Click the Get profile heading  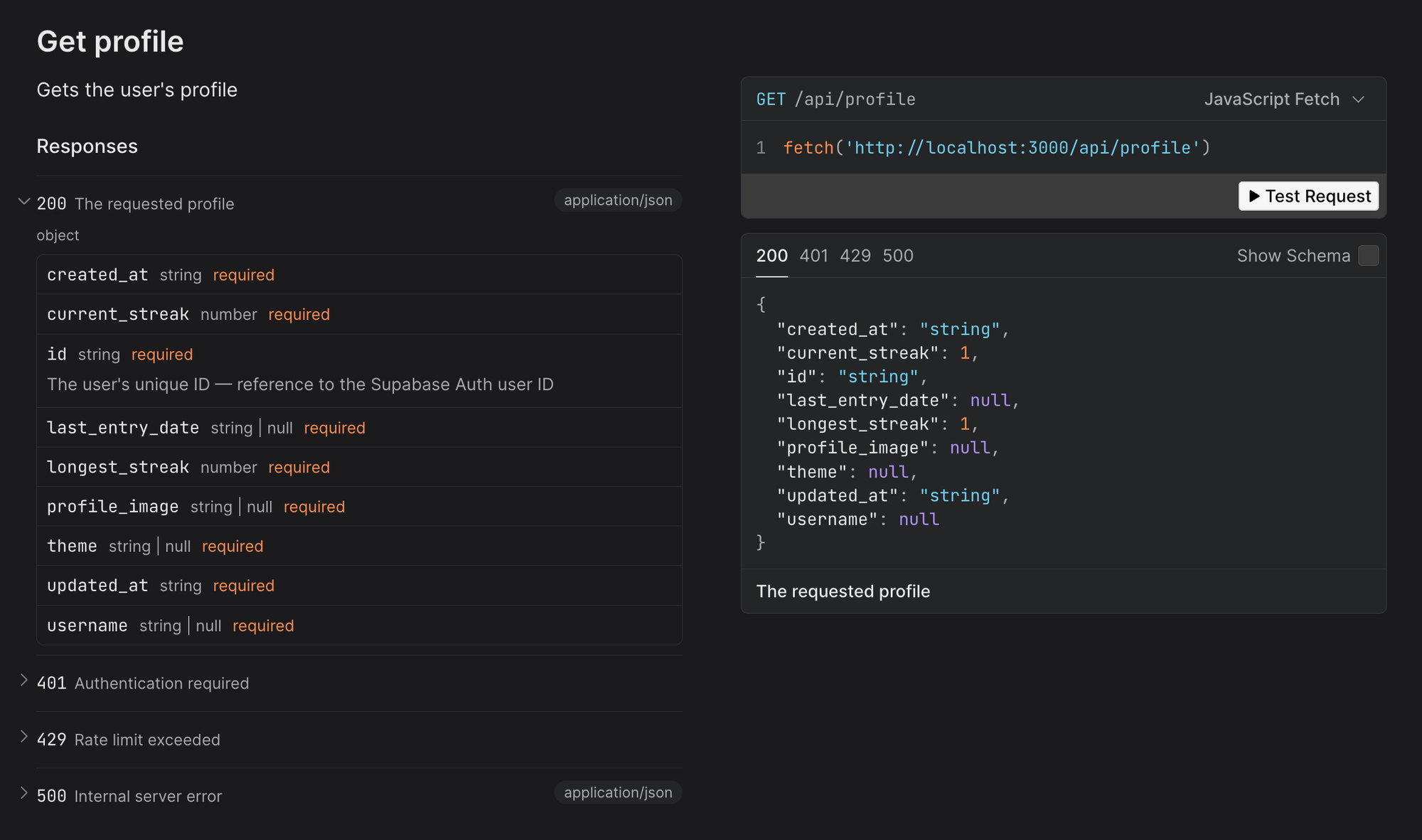coord(110,41)
